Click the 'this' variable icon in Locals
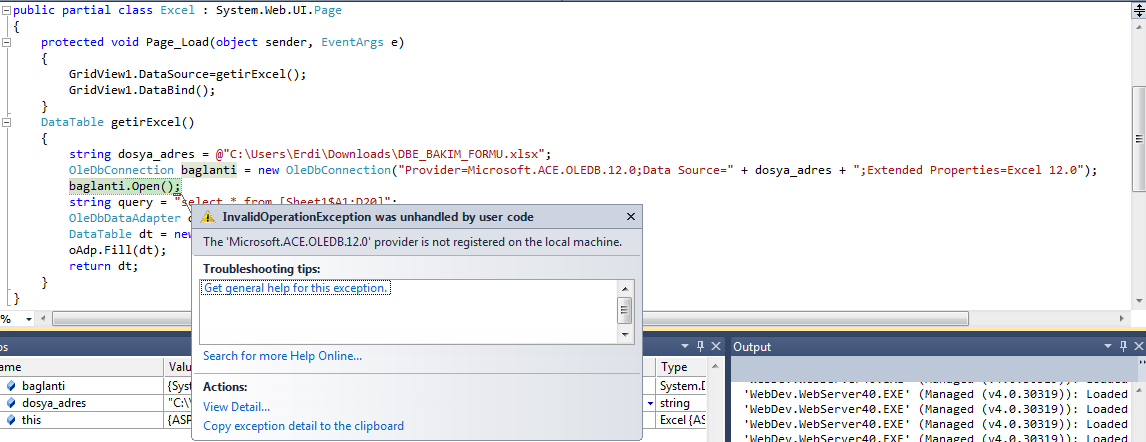Screen dimensions: 1146x442 10,420
